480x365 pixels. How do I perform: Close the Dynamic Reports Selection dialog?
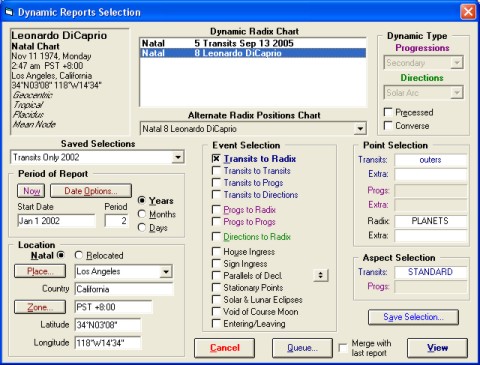468,12
